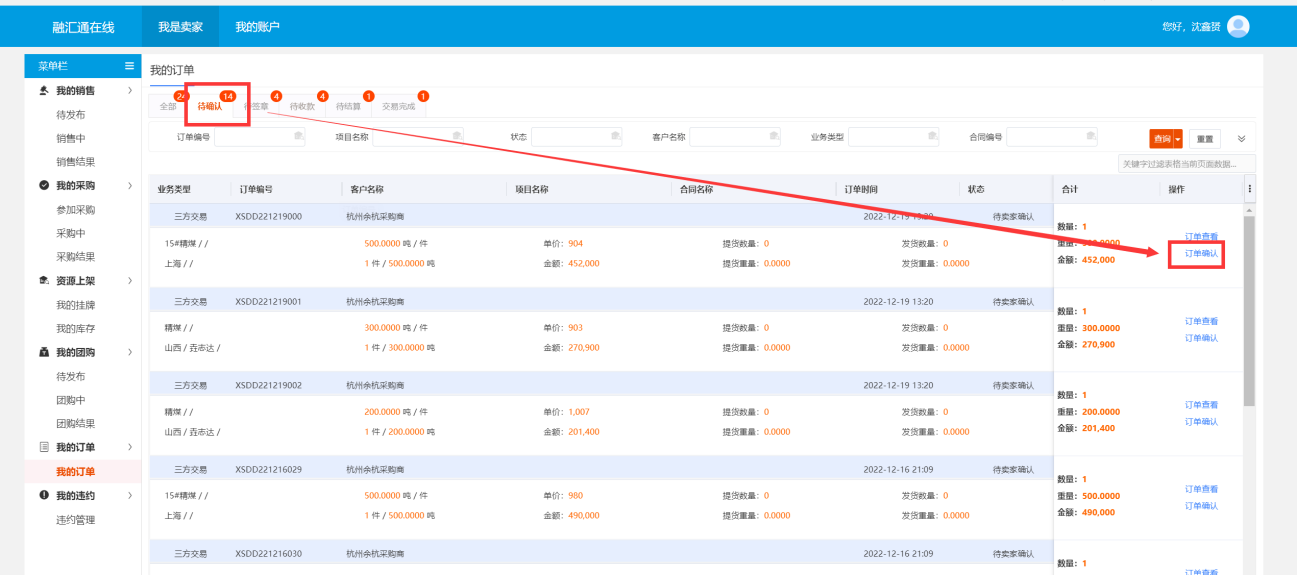Click 订单确认 for order XSDD221216029
Screen dimensions: 1297x575
pyautogui.click(x=1201, y=506)
